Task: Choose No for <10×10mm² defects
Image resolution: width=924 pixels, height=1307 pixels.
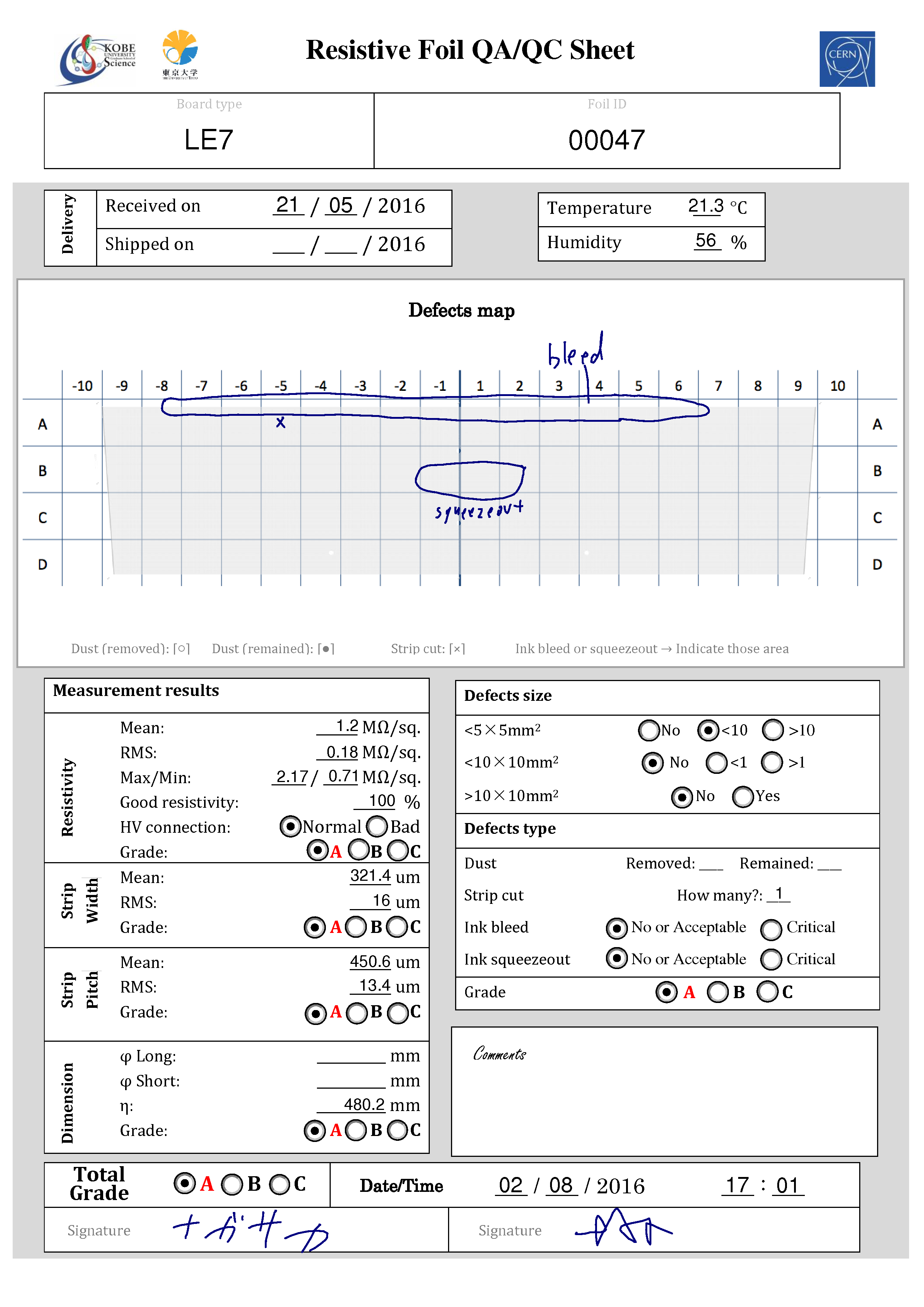Action: (x=652, y=762)
